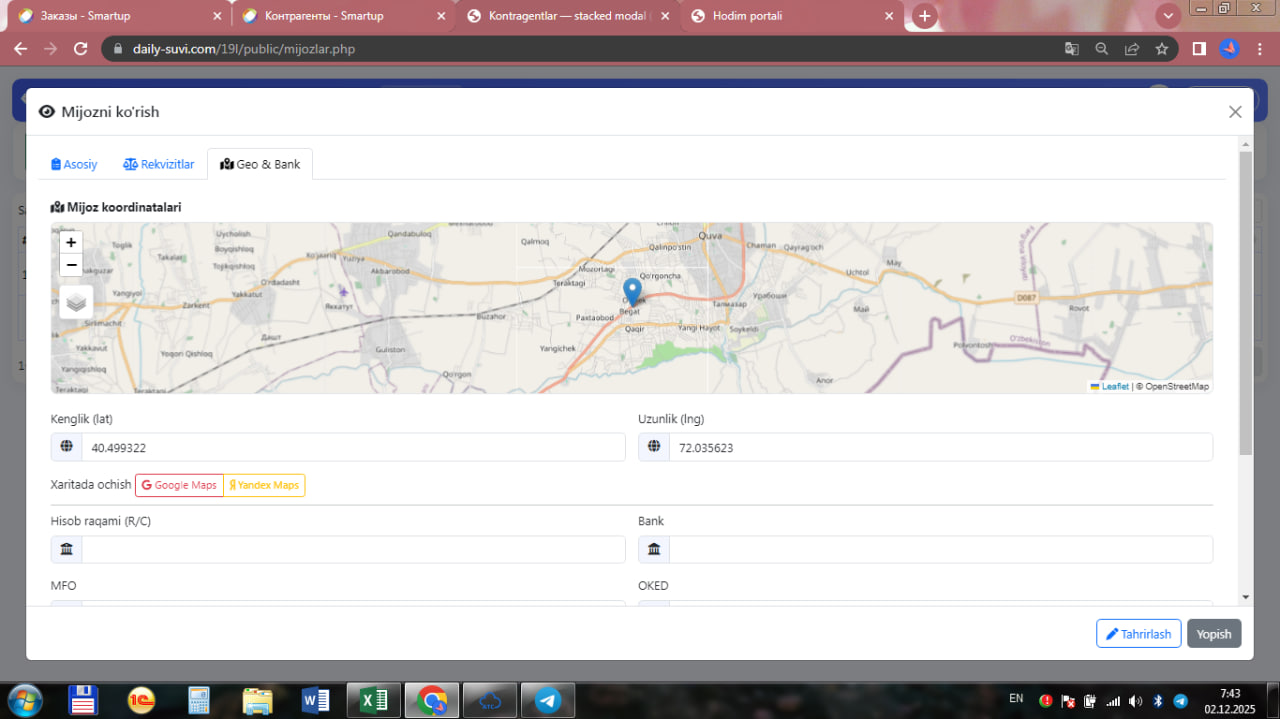Image resolution: width=1280 pixels, height=719 pixels.
Task: Zoom in on the map
Action: [71, 242]
